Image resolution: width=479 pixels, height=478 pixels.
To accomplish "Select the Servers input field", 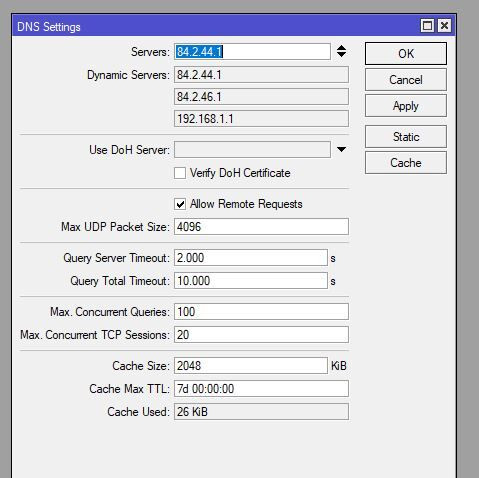I will click(x=252, y=52).
